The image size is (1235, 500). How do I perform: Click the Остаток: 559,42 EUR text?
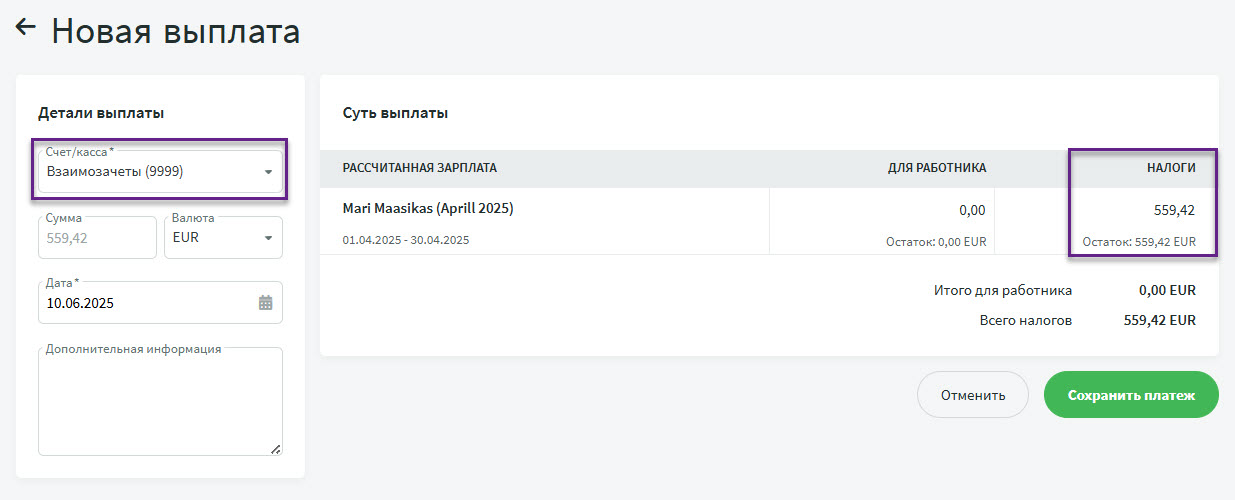pos(1139,241)
